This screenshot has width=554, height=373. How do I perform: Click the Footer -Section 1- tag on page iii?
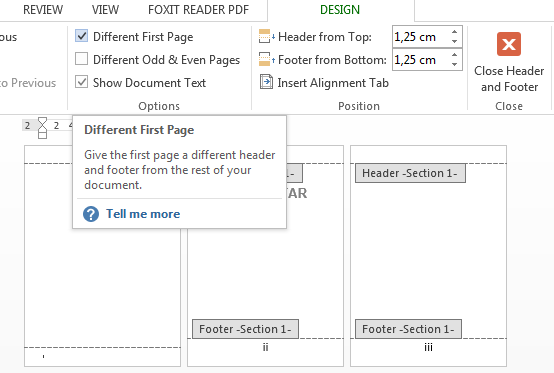(x=408, y=329)
